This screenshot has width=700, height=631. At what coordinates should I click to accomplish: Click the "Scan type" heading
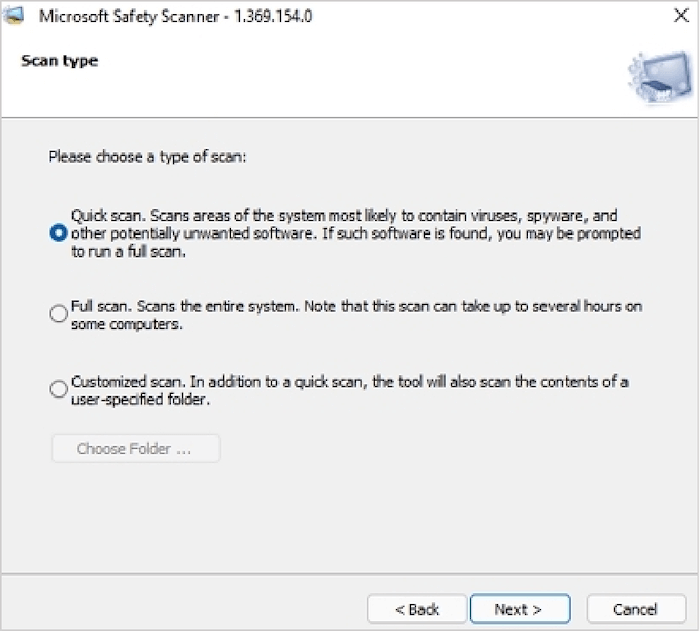coord(59,61)
